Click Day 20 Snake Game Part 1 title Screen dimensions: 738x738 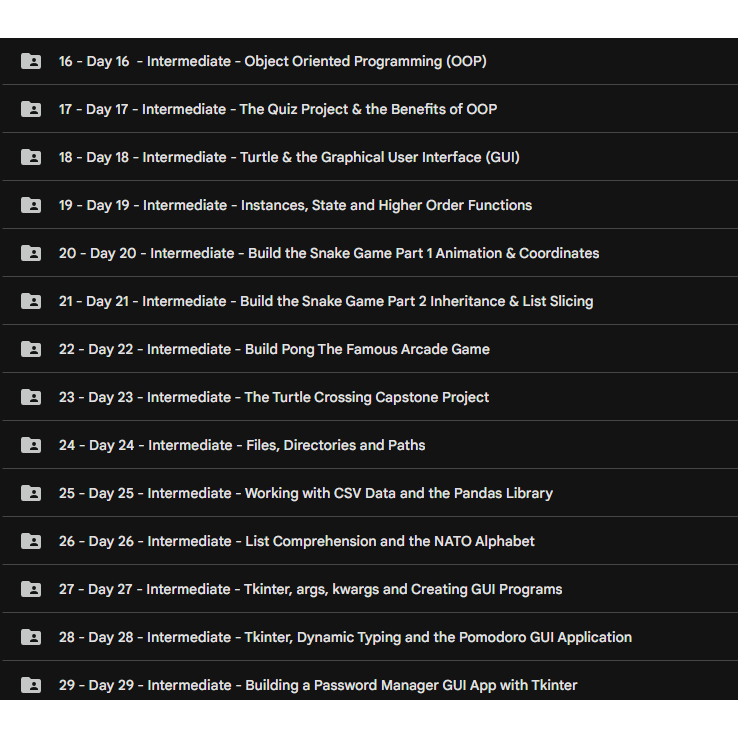(x=328, y=253)
